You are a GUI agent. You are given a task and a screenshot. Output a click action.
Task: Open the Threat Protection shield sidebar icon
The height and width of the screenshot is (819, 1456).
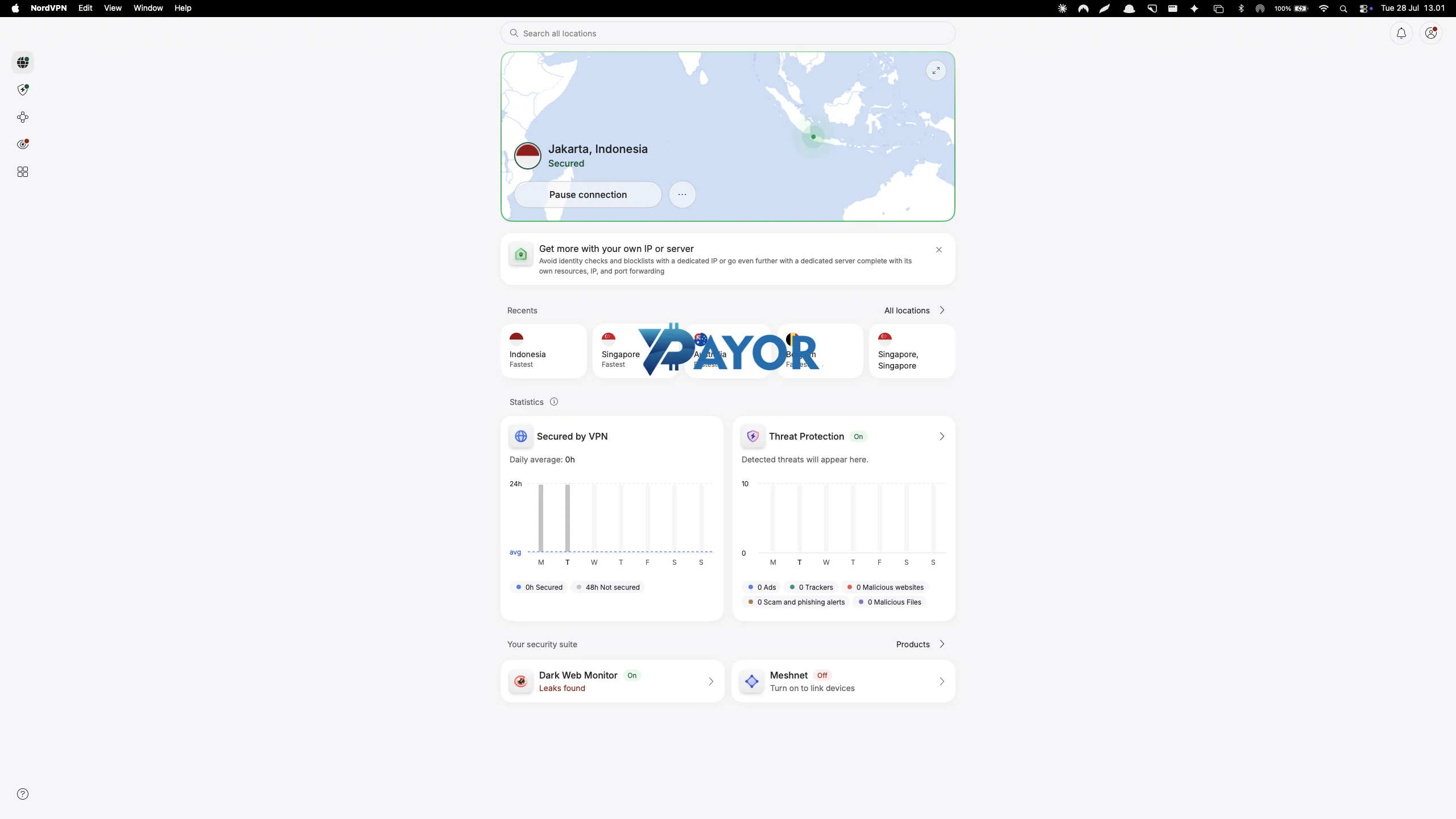[x=23, y=90]
